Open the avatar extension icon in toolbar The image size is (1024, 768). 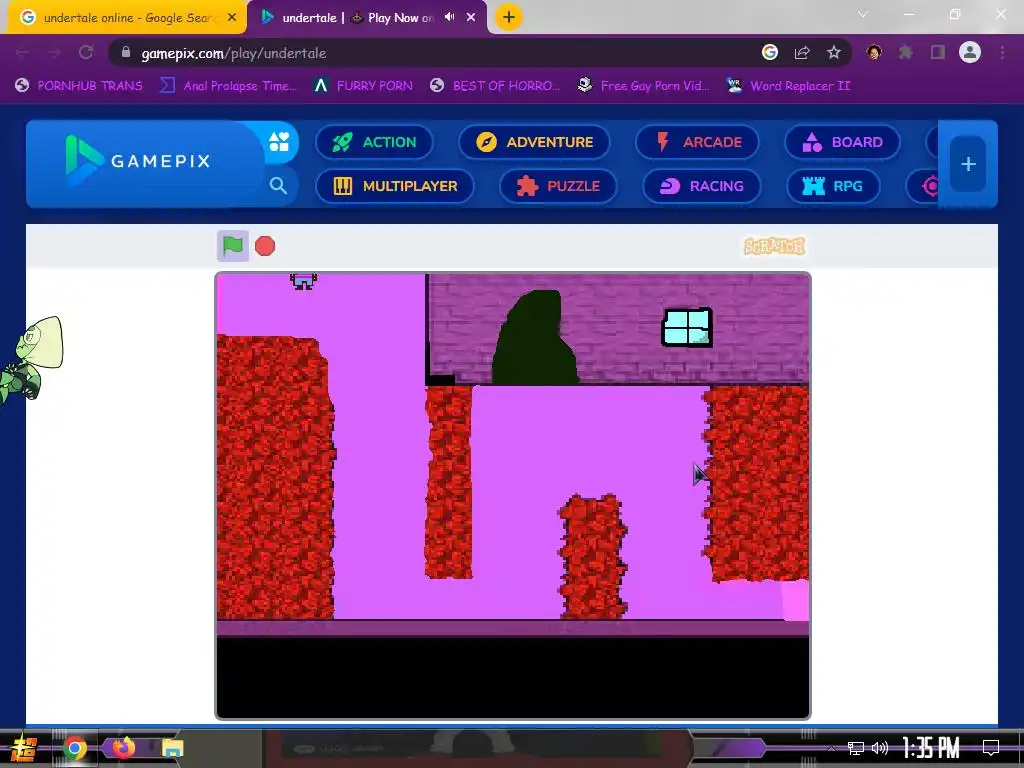[x=874, y=52]
